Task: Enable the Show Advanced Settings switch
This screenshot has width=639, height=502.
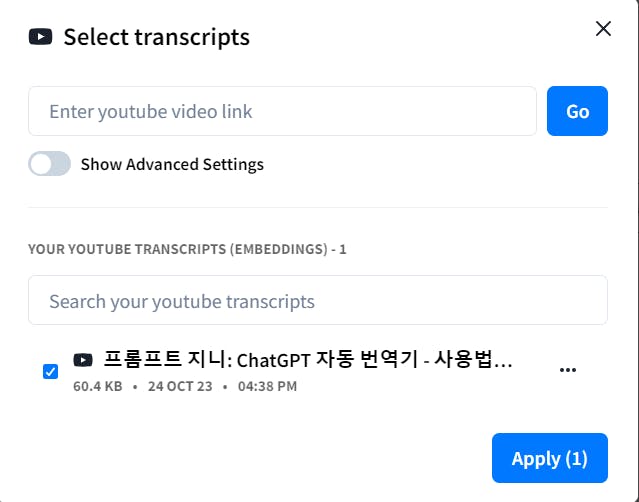Action: tap(49, 164)
